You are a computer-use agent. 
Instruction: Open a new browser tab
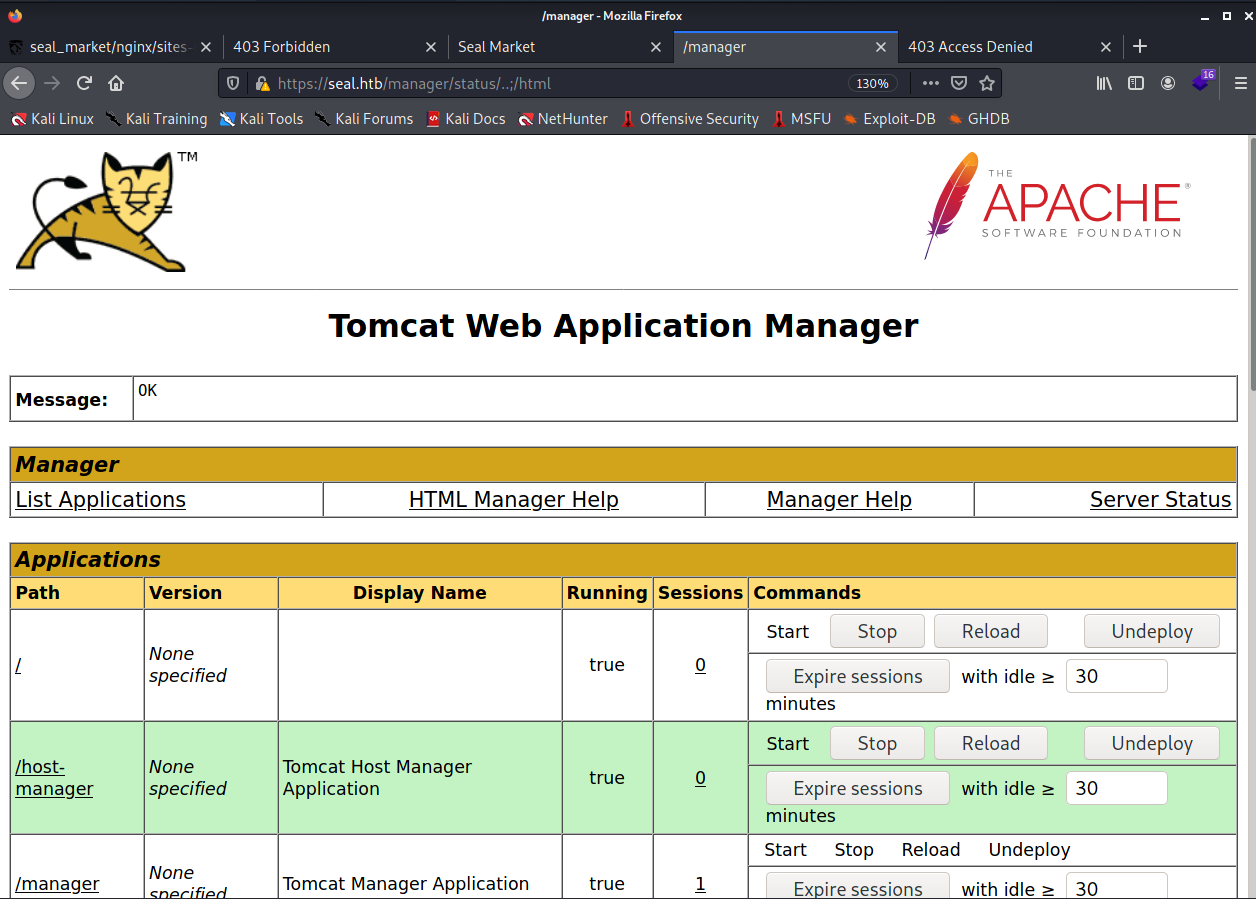[1140, 46]
